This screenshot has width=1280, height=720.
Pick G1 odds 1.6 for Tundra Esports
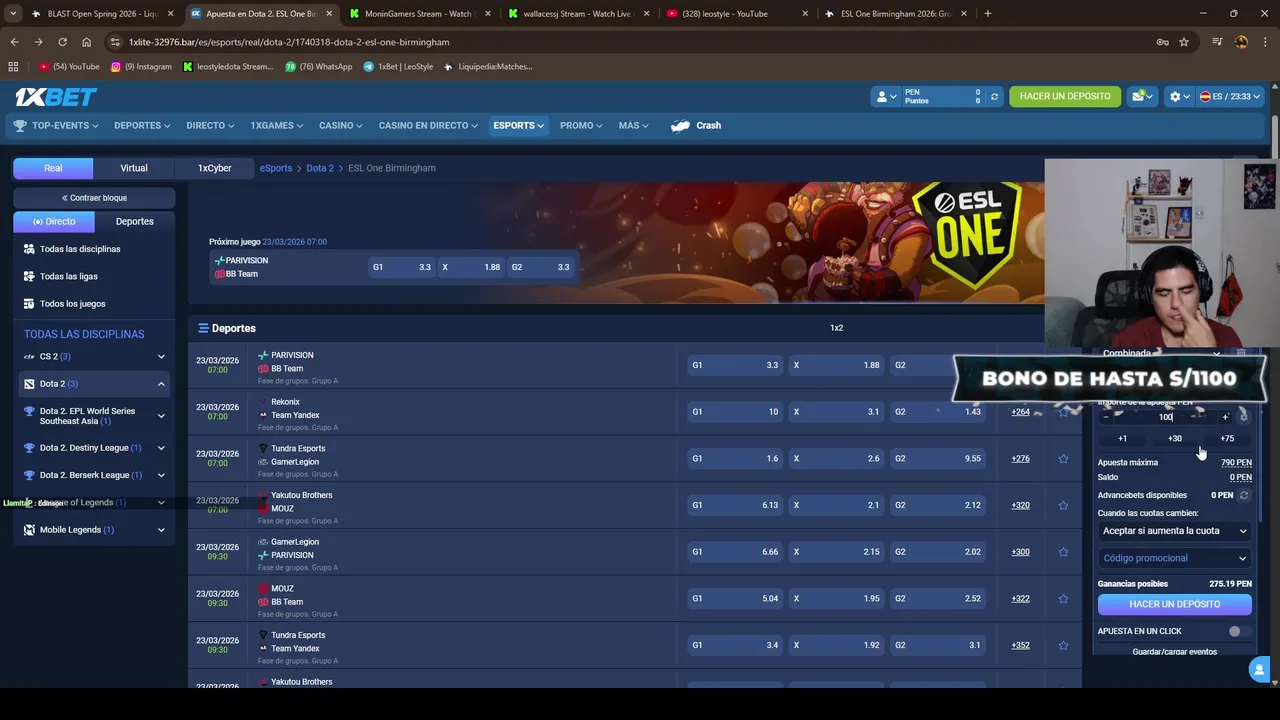coord(734,459)
